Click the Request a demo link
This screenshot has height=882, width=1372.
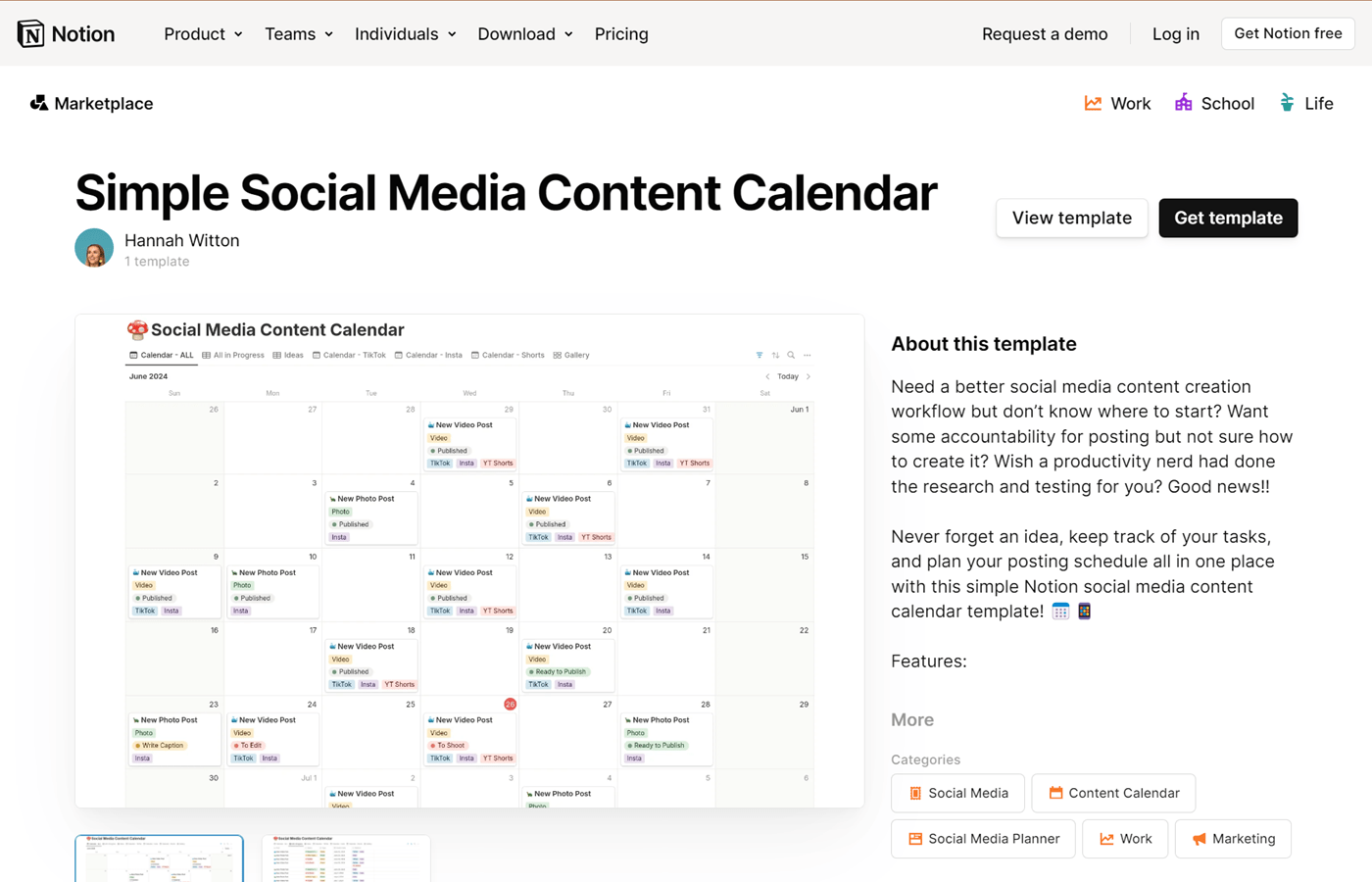click(1045, 34)
